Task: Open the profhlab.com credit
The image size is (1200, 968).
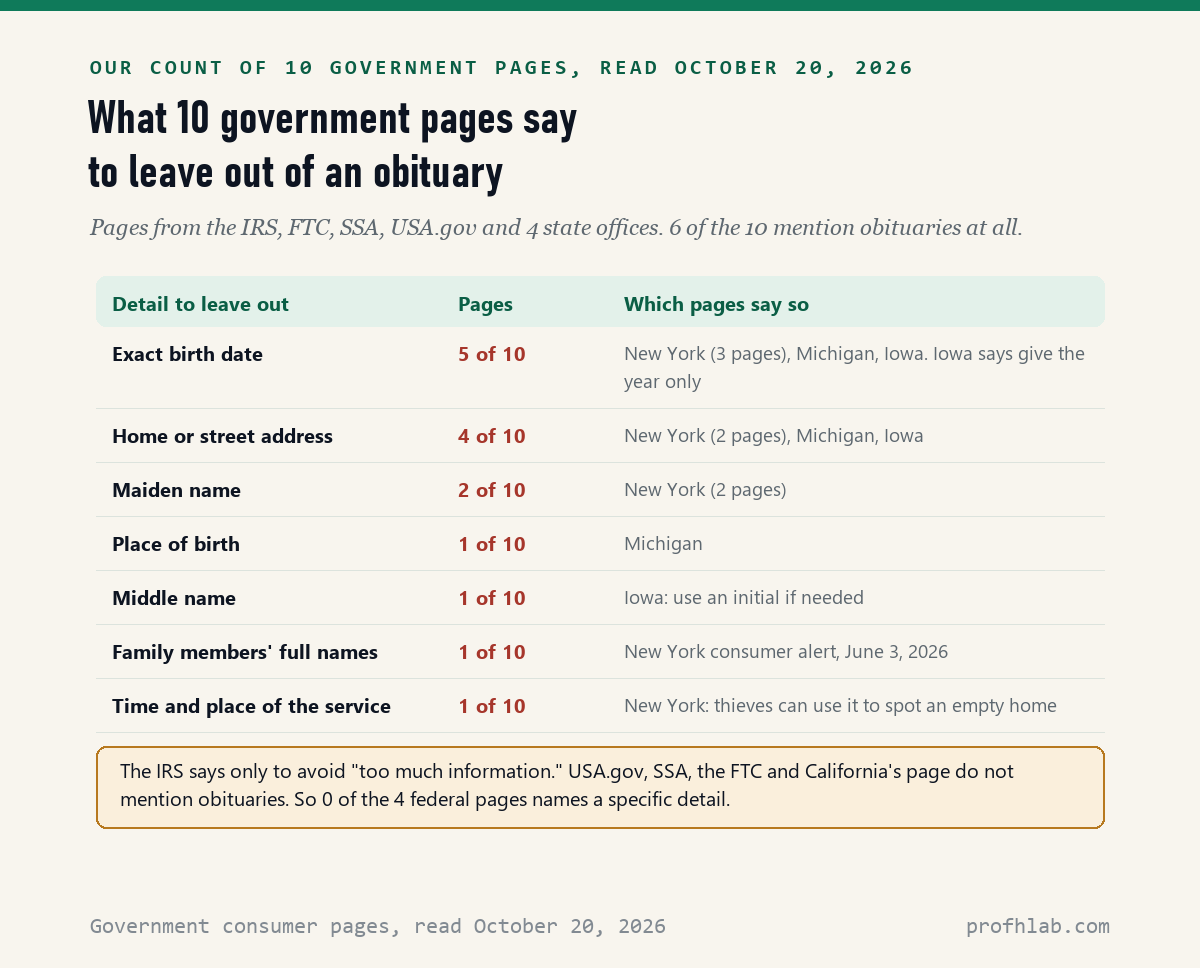Action: pyautogui.click(x=1038, y=926)
